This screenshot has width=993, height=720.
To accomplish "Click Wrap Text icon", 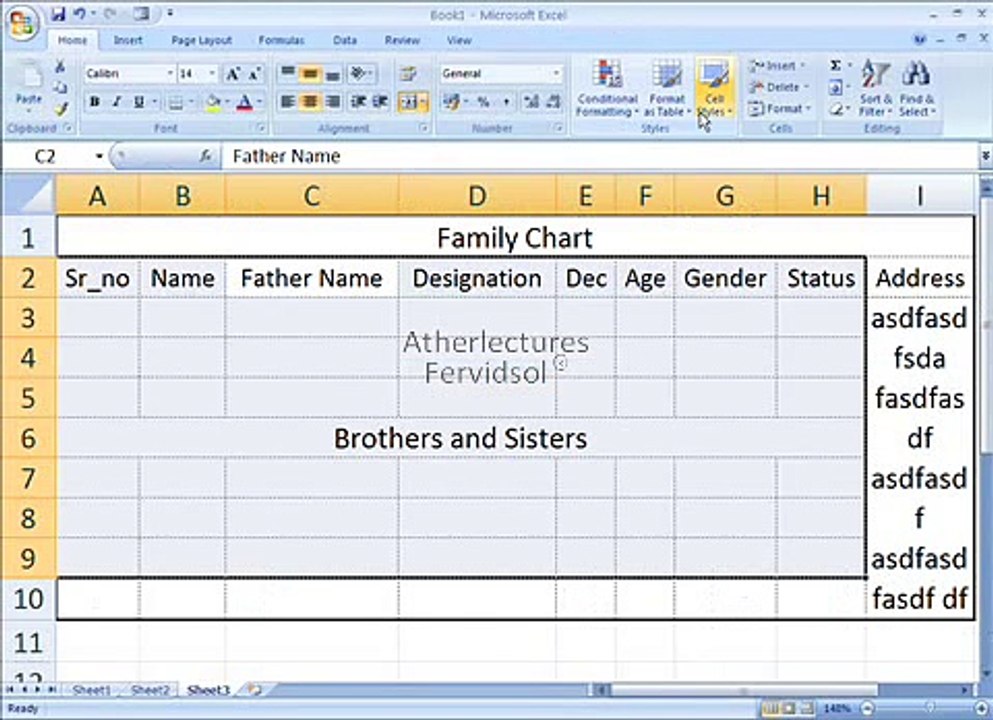I will coord(408,74).
